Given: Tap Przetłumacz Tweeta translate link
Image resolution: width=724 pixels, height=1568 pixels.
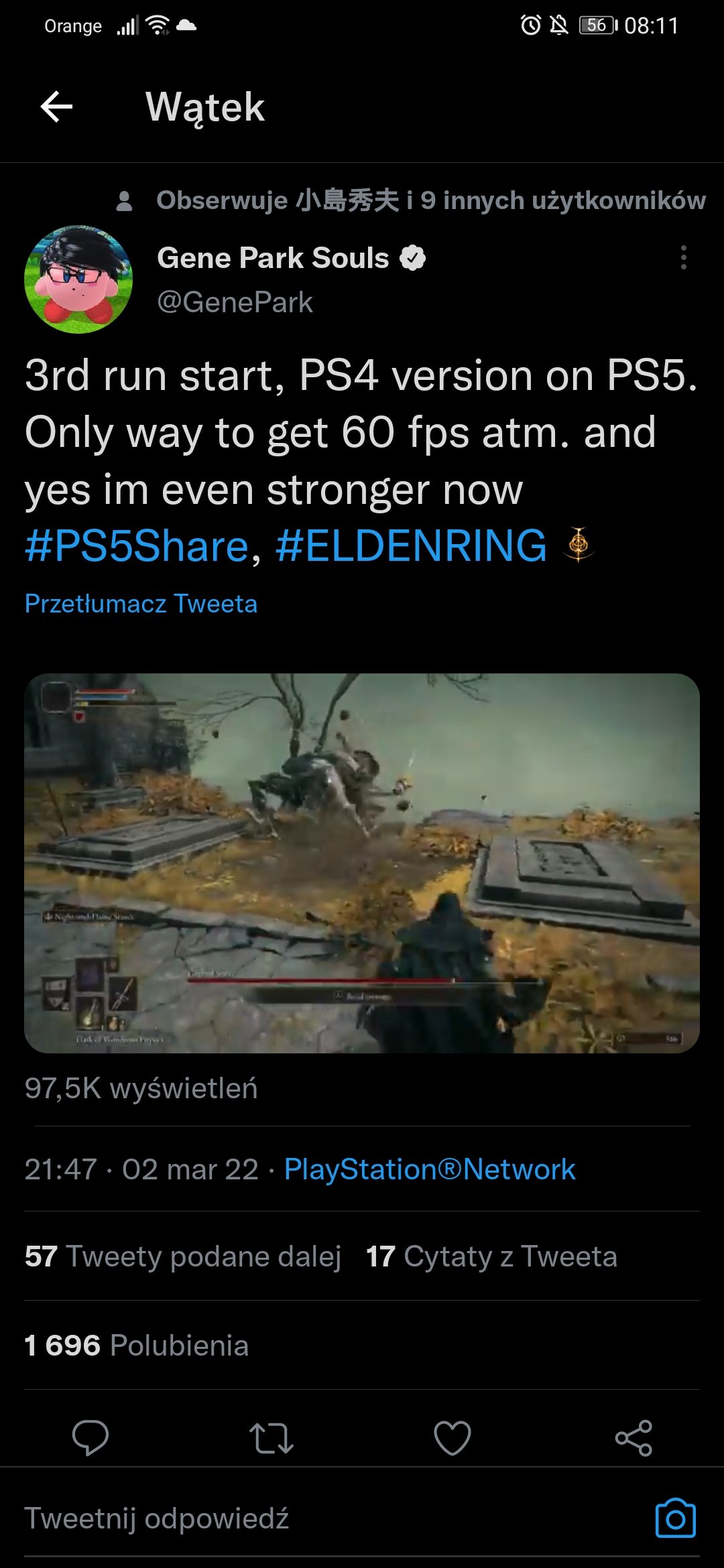Looking at the screenshot, I should click(141, 604).
